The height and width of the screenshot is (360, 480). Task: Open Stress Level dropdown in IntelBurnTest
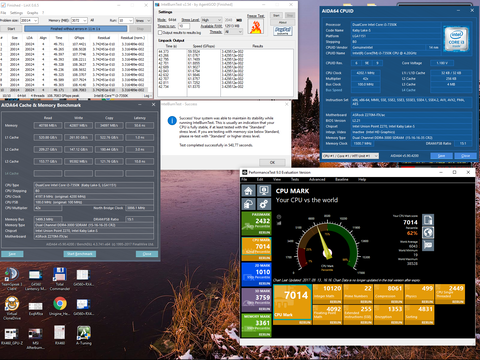tap(211, 20)
